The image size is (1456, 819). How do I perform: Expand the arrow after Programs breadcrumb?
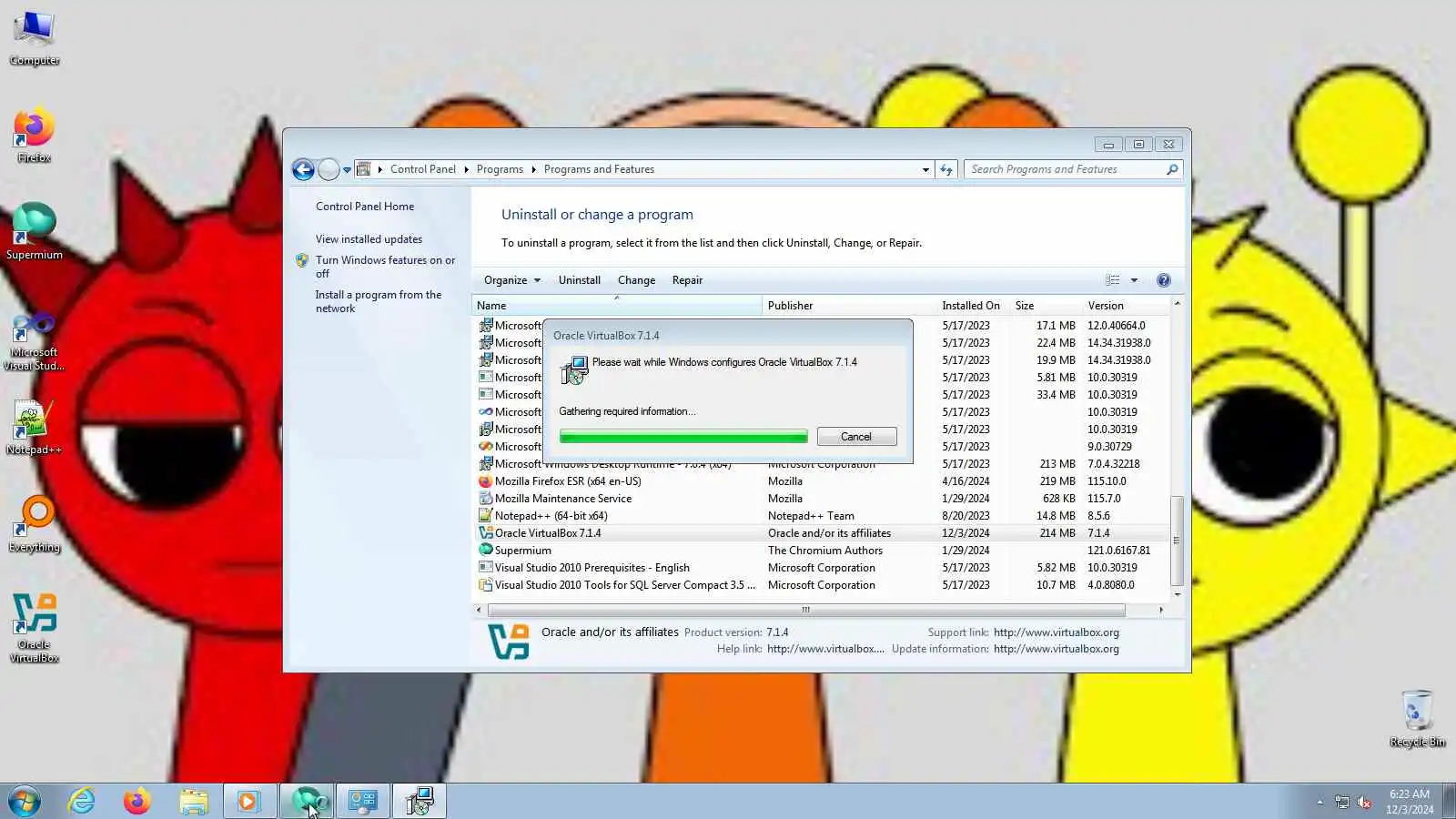click(x=533, y=169)
